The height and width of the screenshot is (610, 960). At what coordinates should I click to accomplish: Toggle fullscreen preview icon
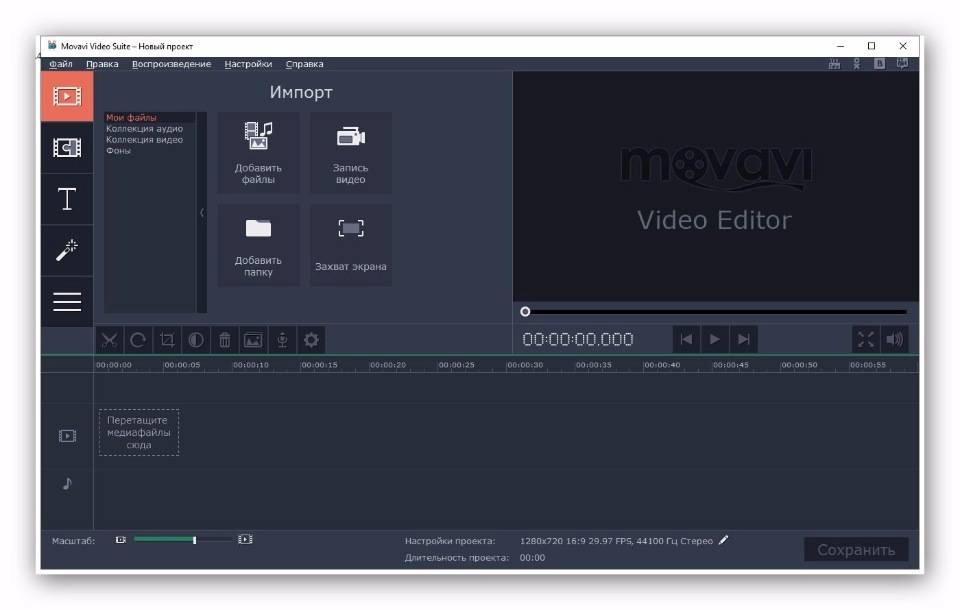pos(866,339)
